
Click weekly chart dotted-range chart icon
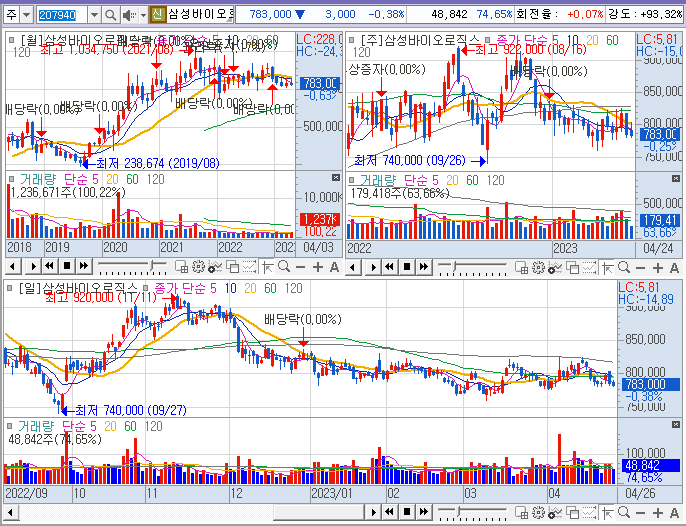tap(589, 267)
